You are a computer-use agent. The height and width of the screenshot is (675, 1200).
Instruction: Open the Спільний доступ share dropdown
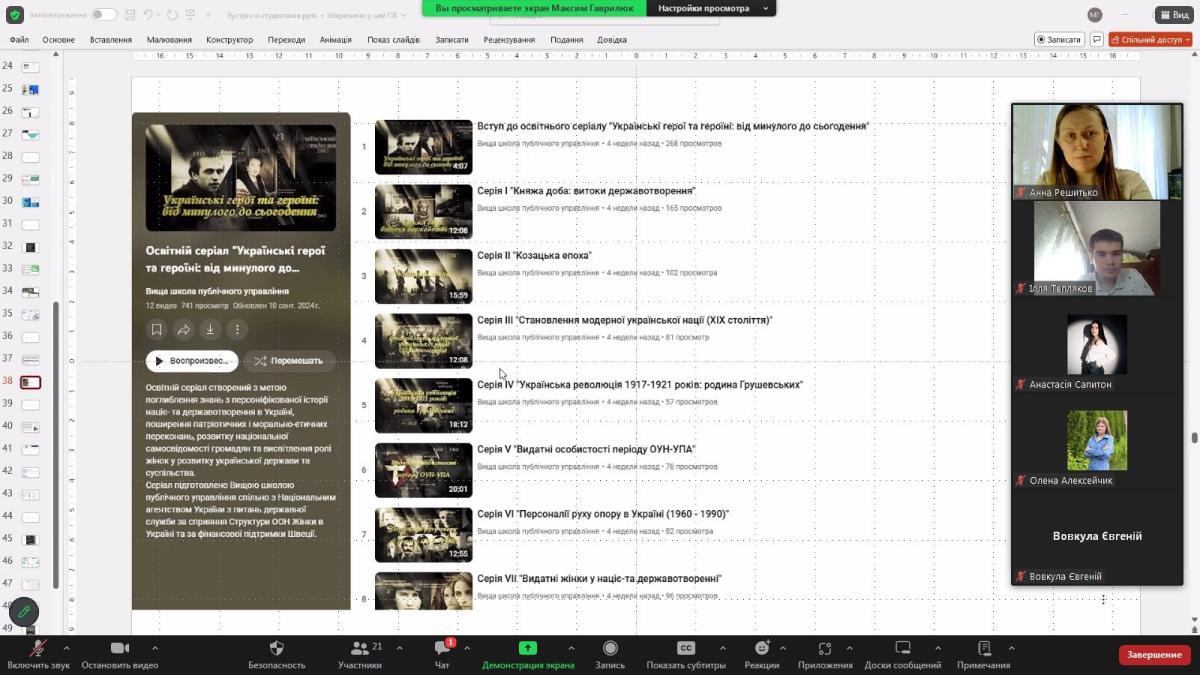pyautogui.click(x=1150, y=39)
